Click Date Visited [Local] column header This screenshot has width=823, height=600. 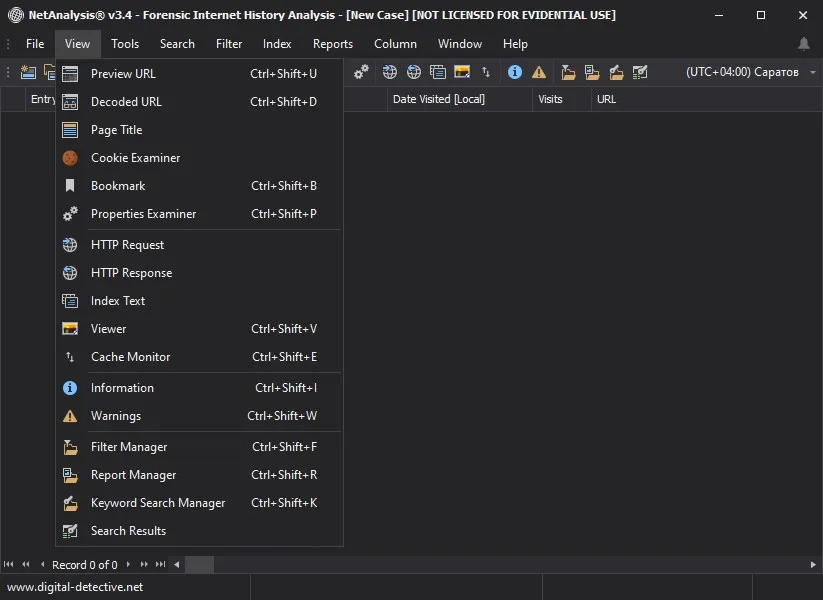(x=459, y=99)
